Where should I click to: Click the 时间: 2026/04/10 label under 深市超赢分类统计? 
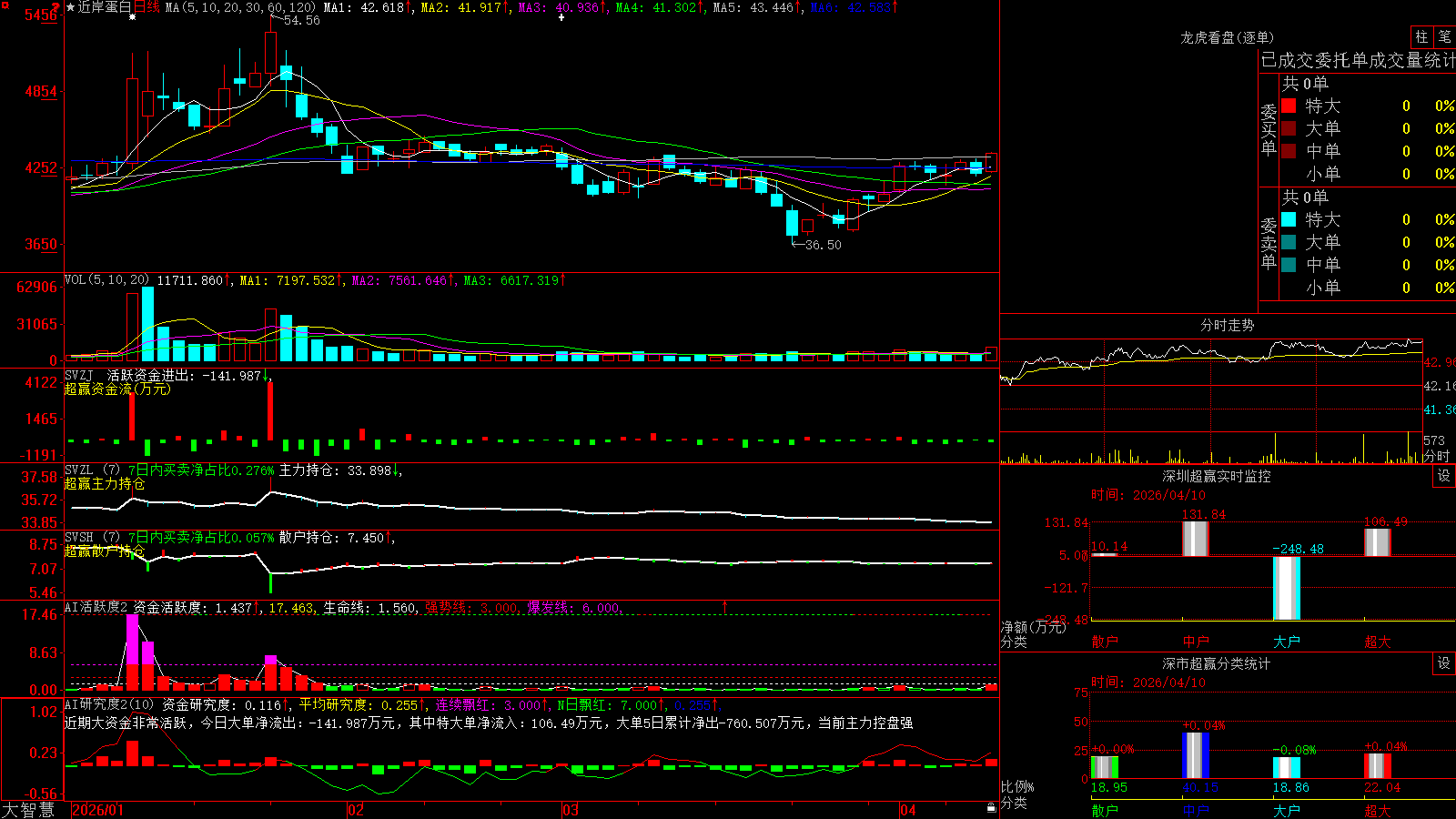coord(1148,682)
